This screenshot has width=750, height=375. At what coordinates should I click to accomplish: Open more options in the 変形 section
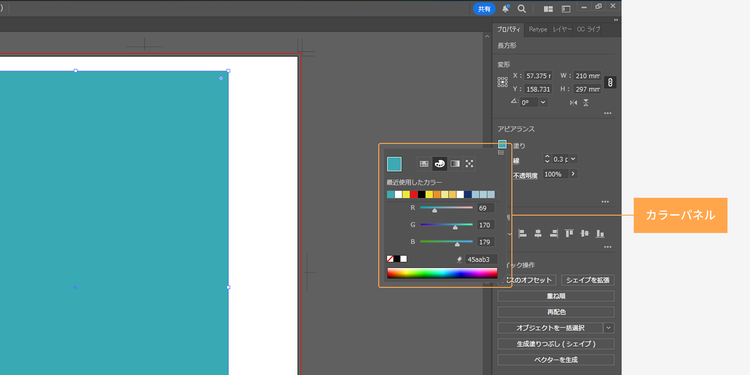click(x=607, y=113)
